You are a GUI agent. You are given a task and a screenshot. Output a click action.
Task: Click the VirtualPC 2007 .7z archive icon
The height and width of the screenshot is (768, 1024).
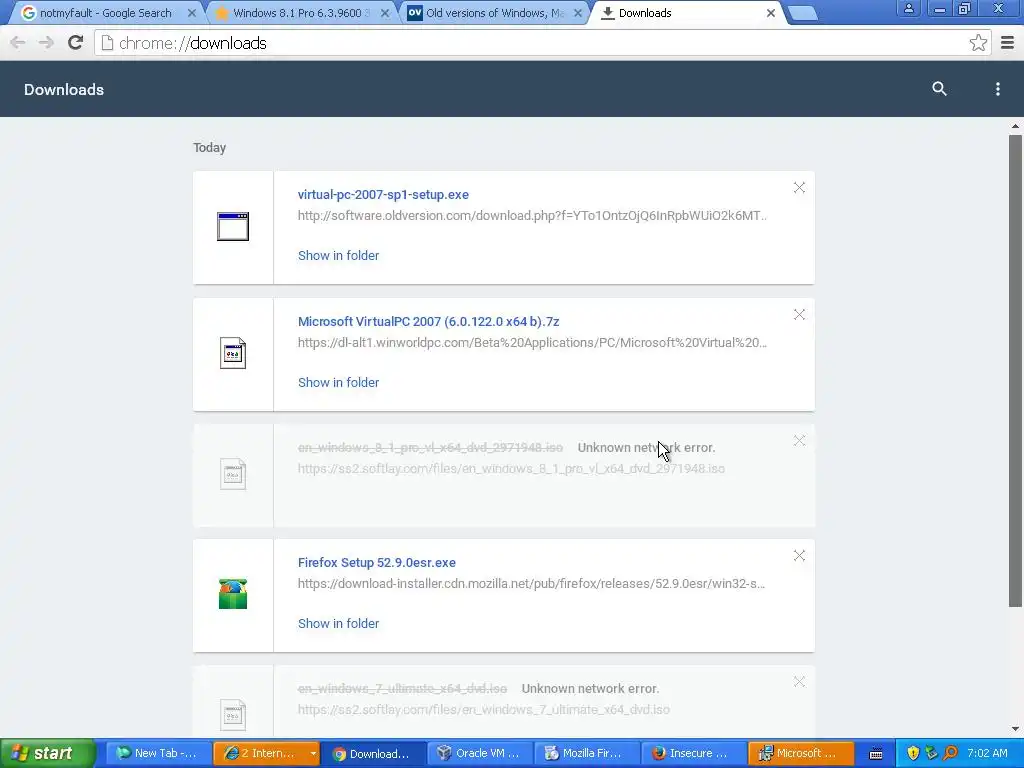tap(233, 353)
